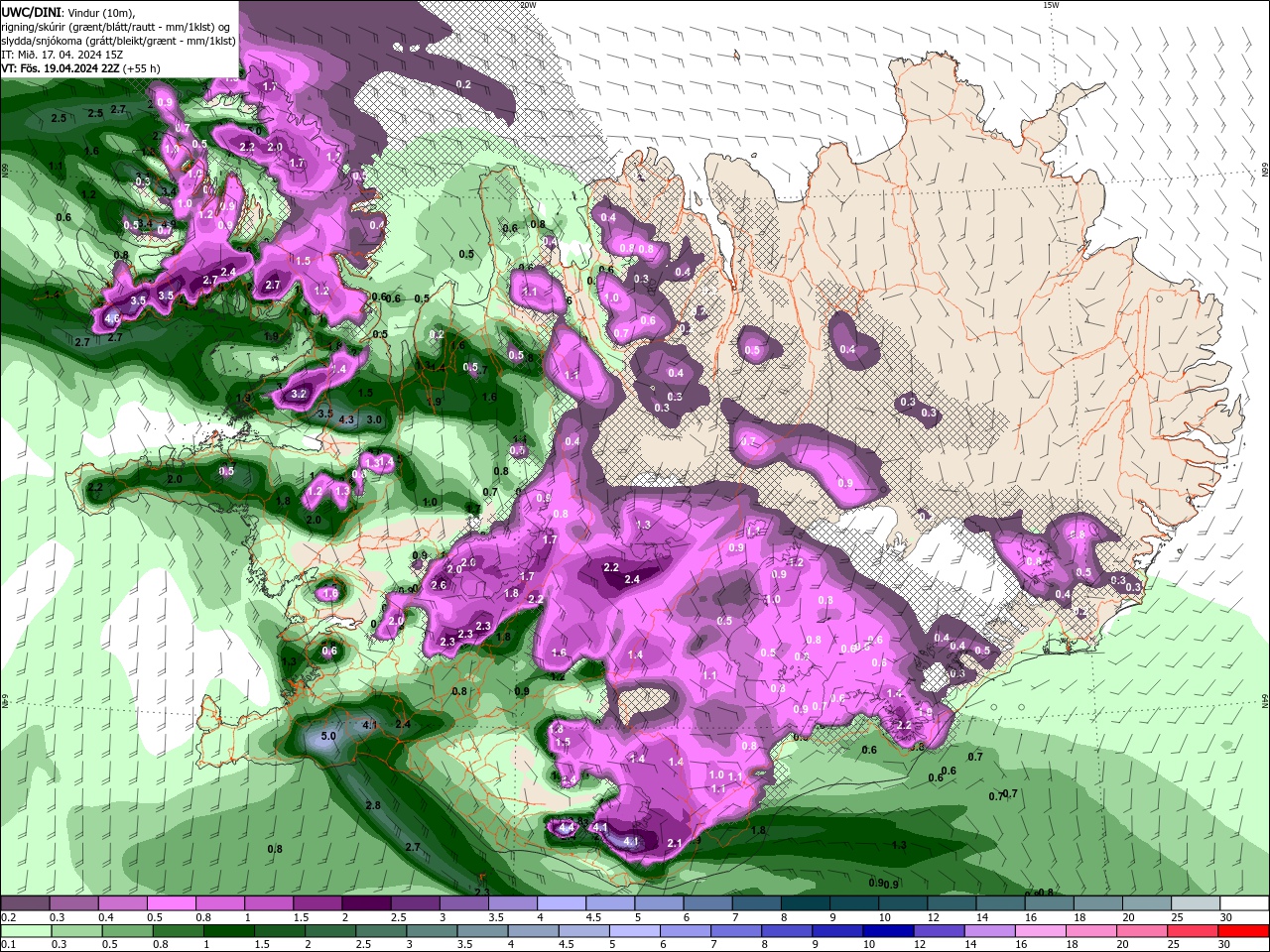Select the pink swatch above lower-row label 18
Screen dimensions: 1270x952
pos(1091,931)
